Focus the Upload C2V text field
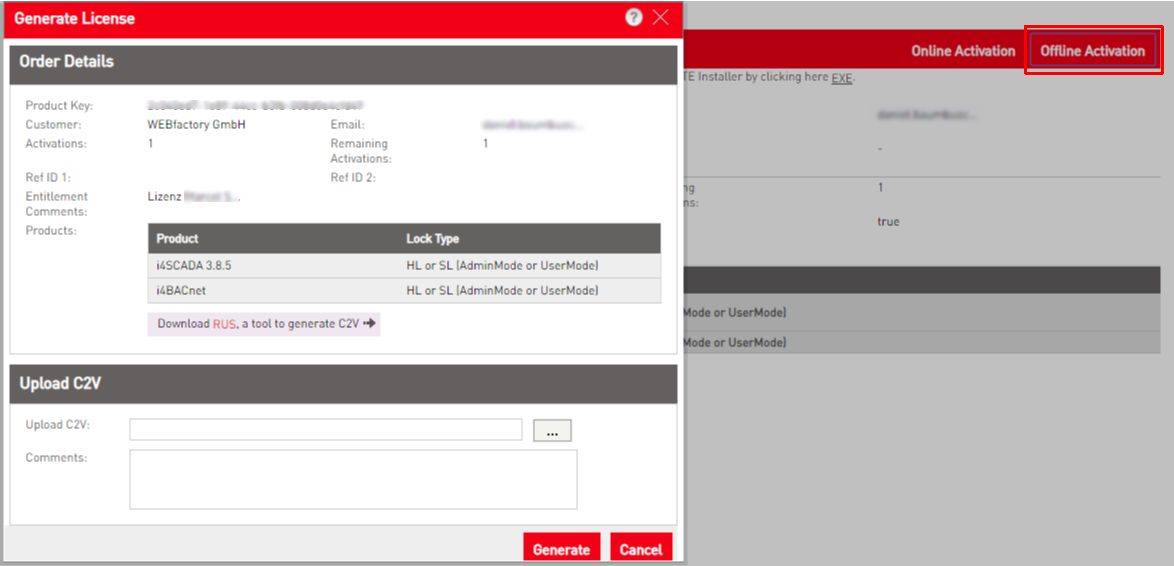Viewport: 1174px width, 566px height. 326,430
